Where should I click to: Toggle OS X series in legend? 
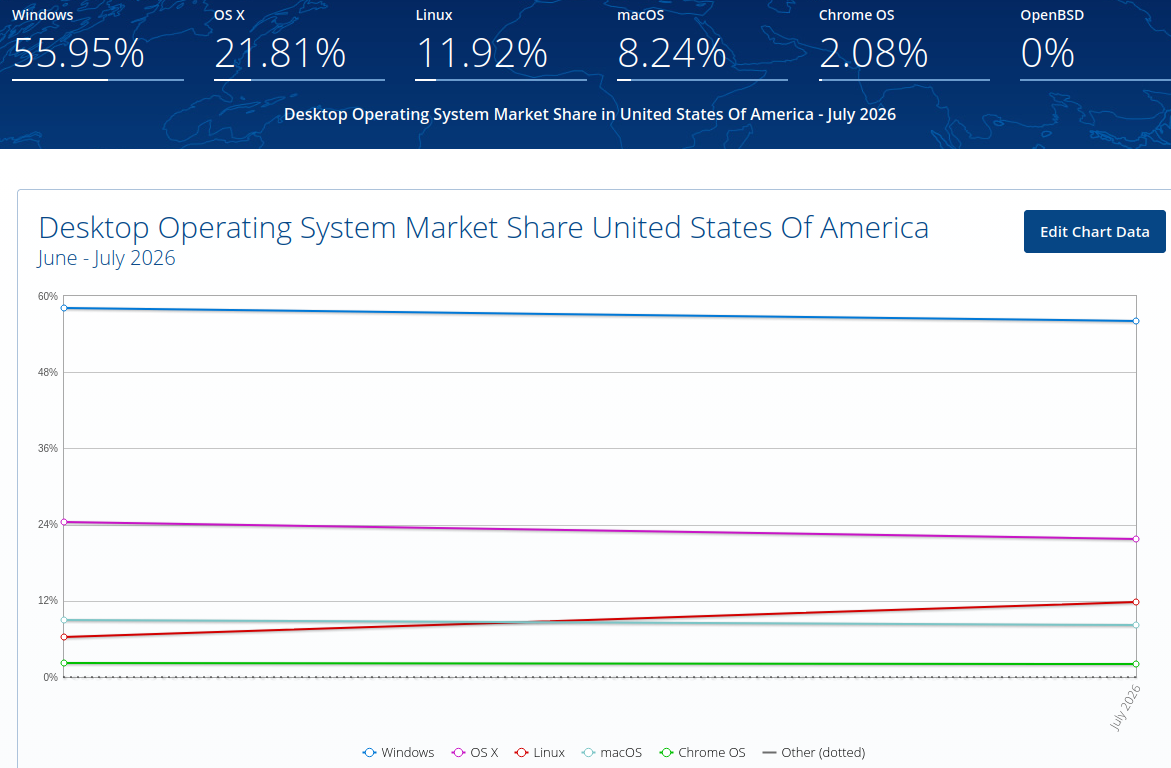(475, 752)
